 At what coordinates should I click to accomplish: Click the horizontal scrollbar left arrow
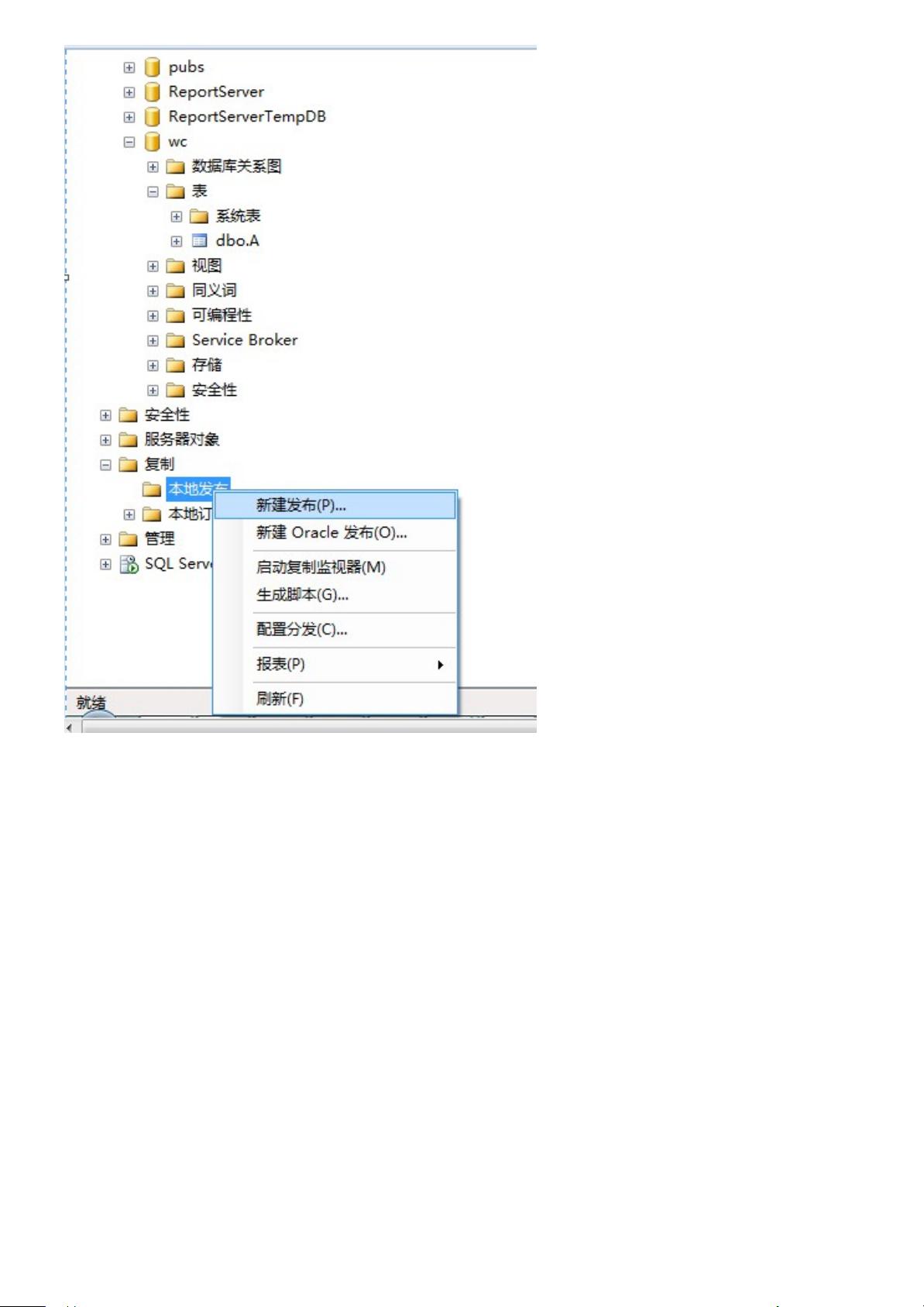pyautogui.click(x=70, y=727)
